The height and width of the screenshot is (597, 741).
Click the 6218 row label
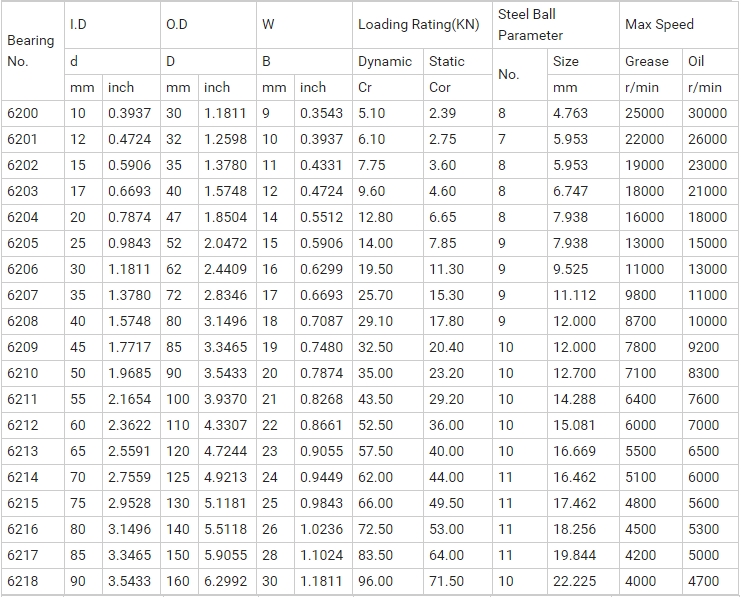33,581
